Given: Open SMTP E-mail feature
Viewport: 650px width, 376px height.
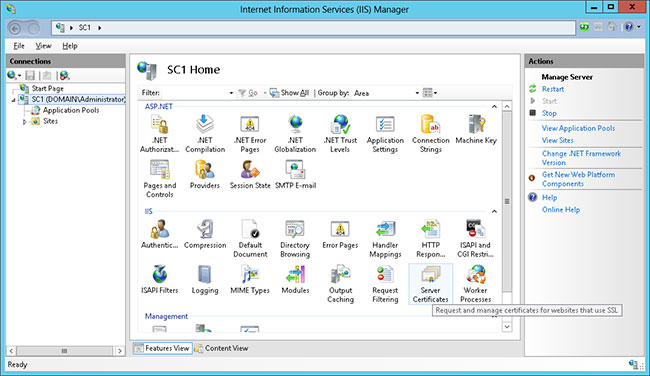Looking at the screenshot, I should 295,175.
